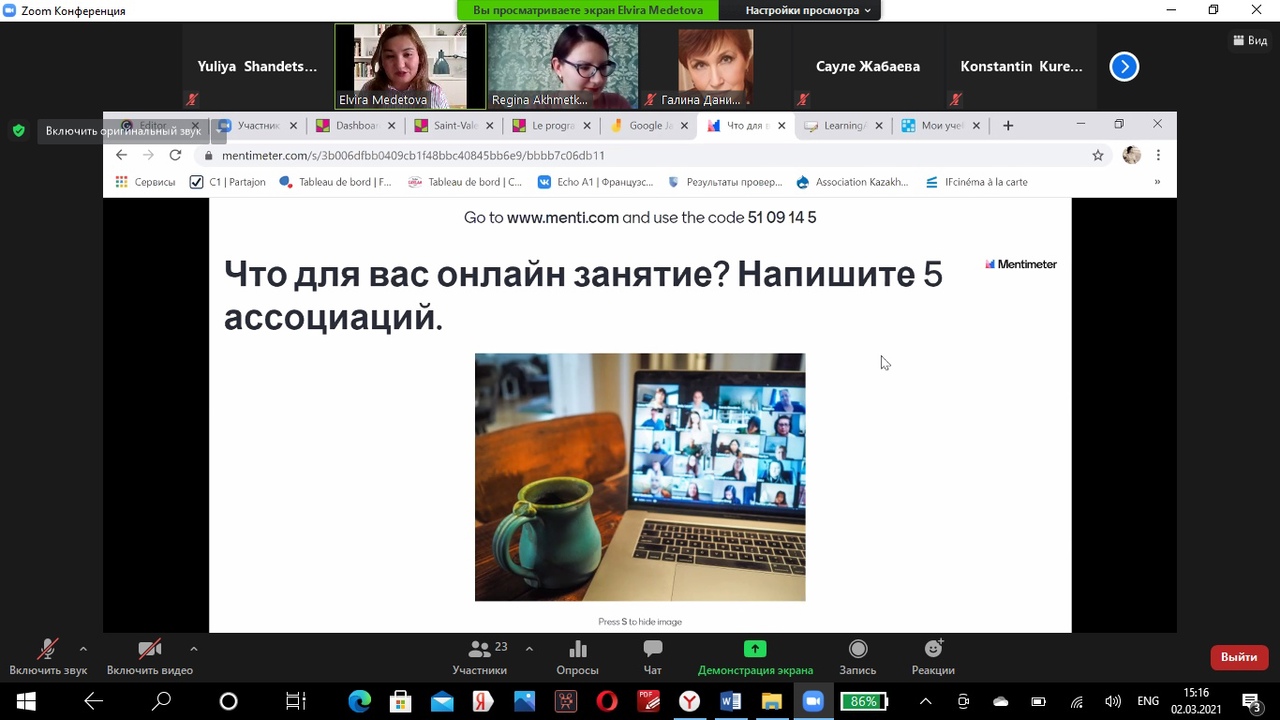
Task: Start recording with Запись button
Action: (x=858, y=658)
